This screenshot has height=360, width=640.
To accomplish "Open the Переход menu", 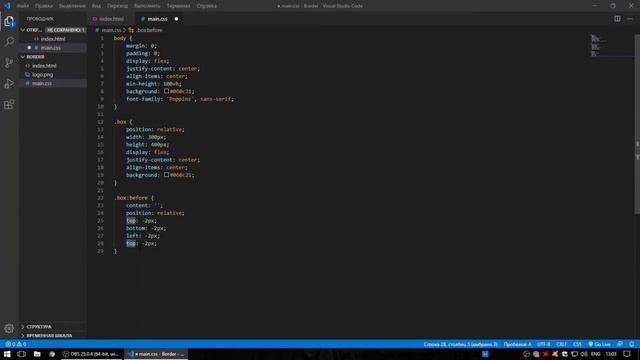I will coord(118,6).
